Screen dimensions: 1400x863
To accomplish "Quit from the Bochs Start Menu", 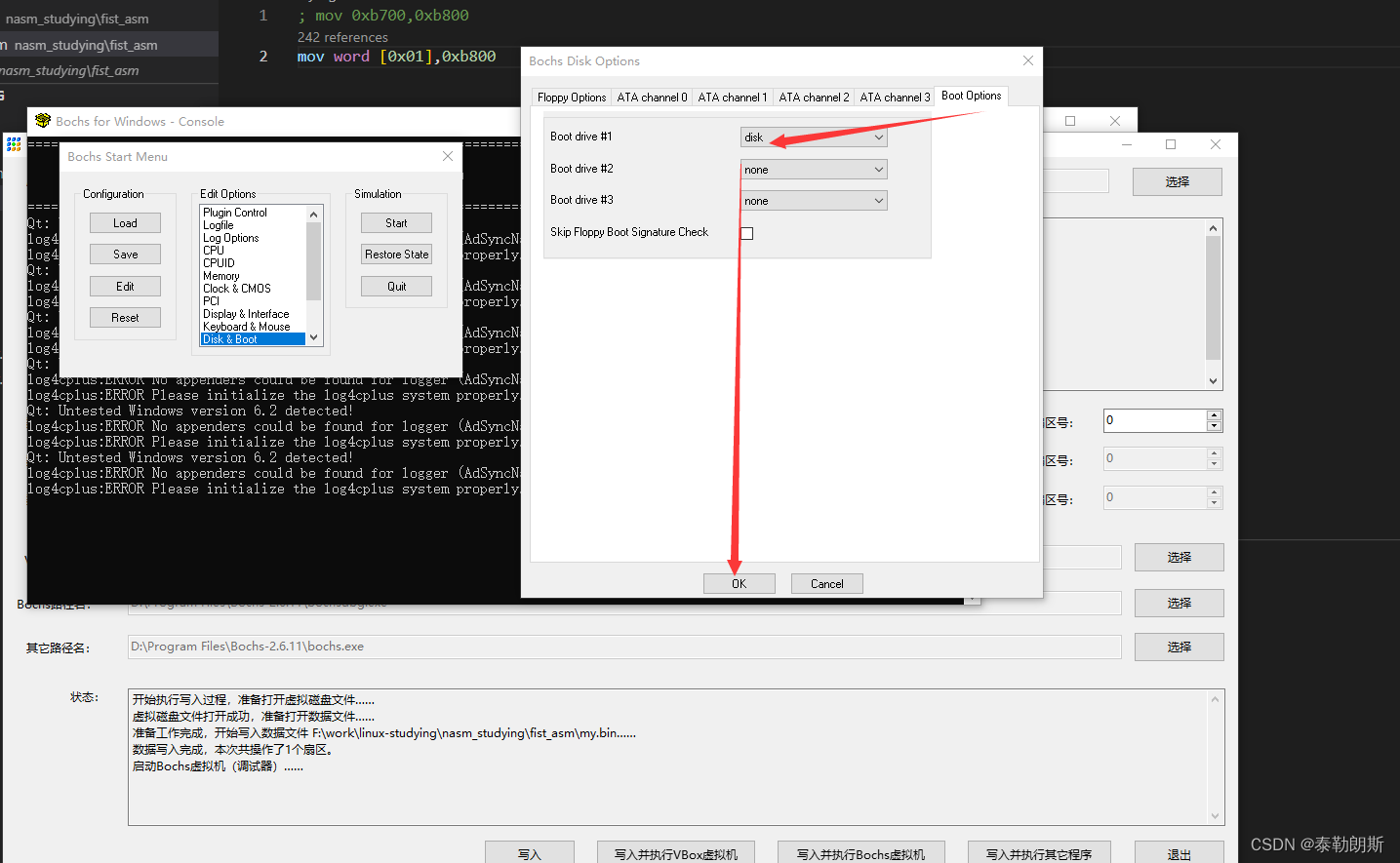I will pyautogui.click(x=396, y=287).
